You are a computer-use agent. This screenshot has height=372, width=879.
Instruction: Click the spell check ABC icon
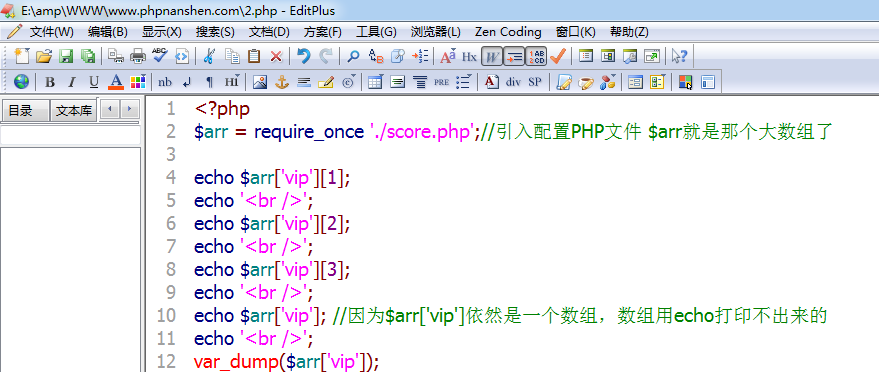pyautogui.click(x=160, y=56)
